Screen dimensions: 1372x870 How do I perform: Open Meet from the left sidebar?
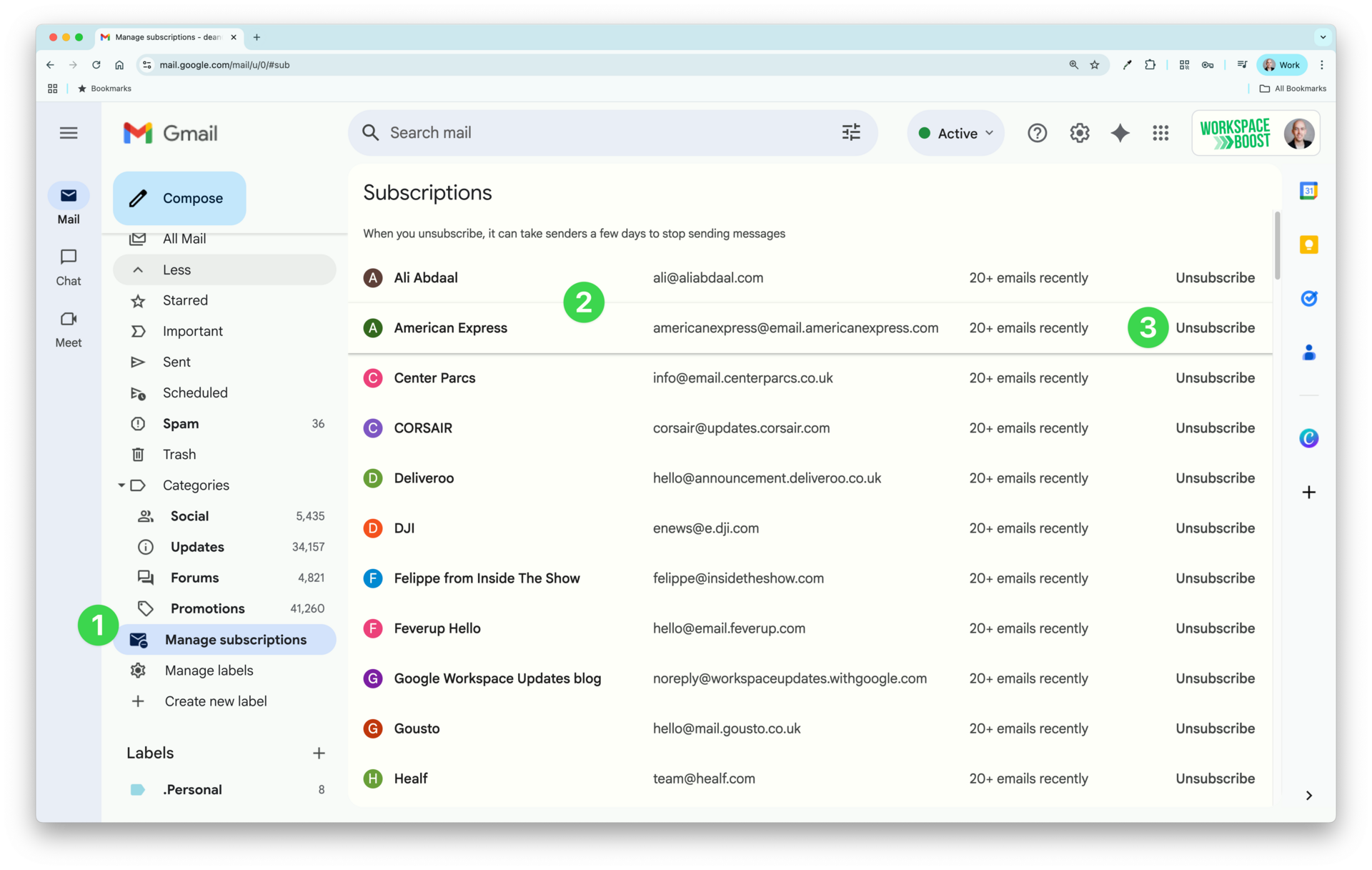tap(68, 329)
